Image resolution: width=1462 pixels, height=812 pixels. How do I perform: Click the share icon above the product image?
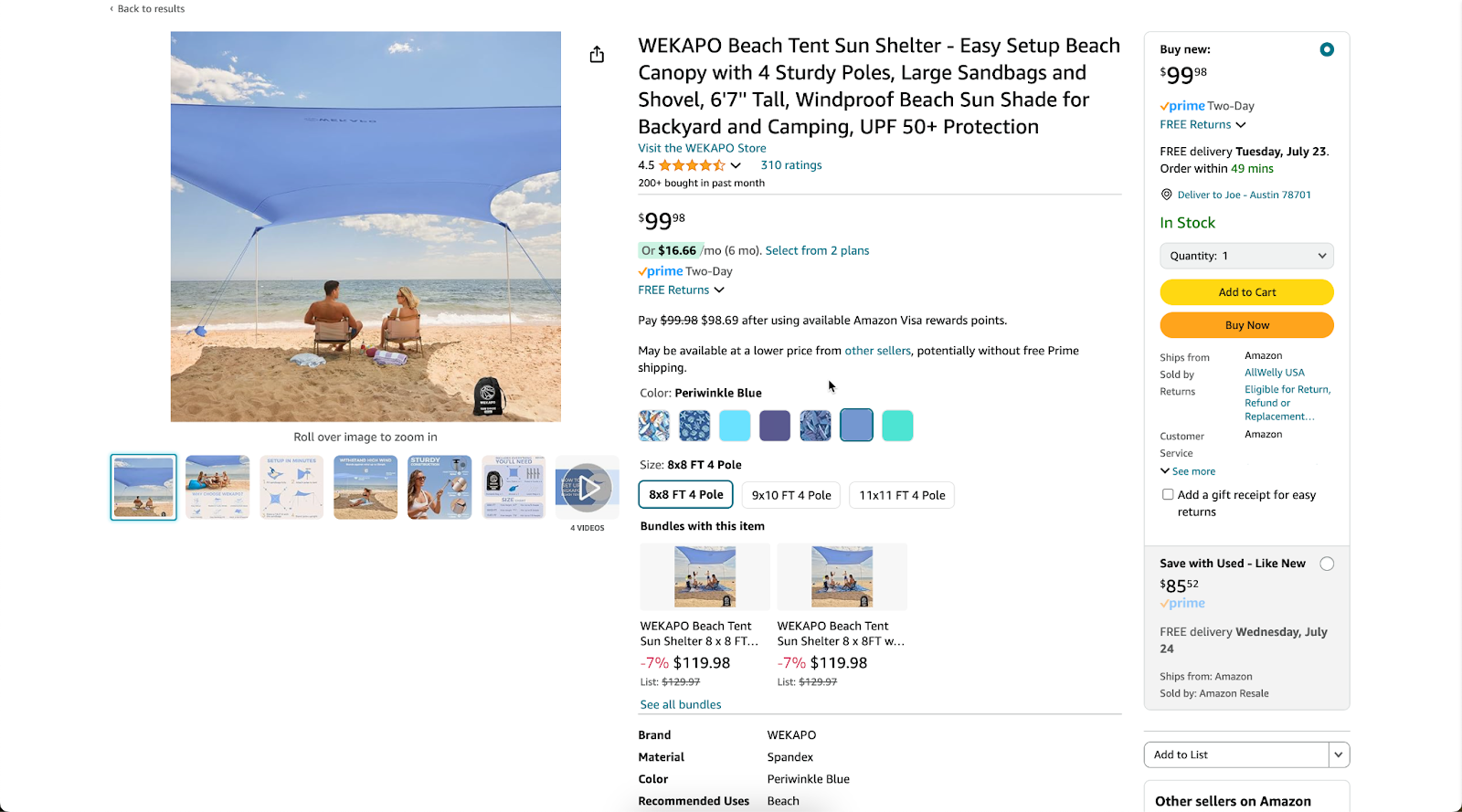[x=597, y=54]
